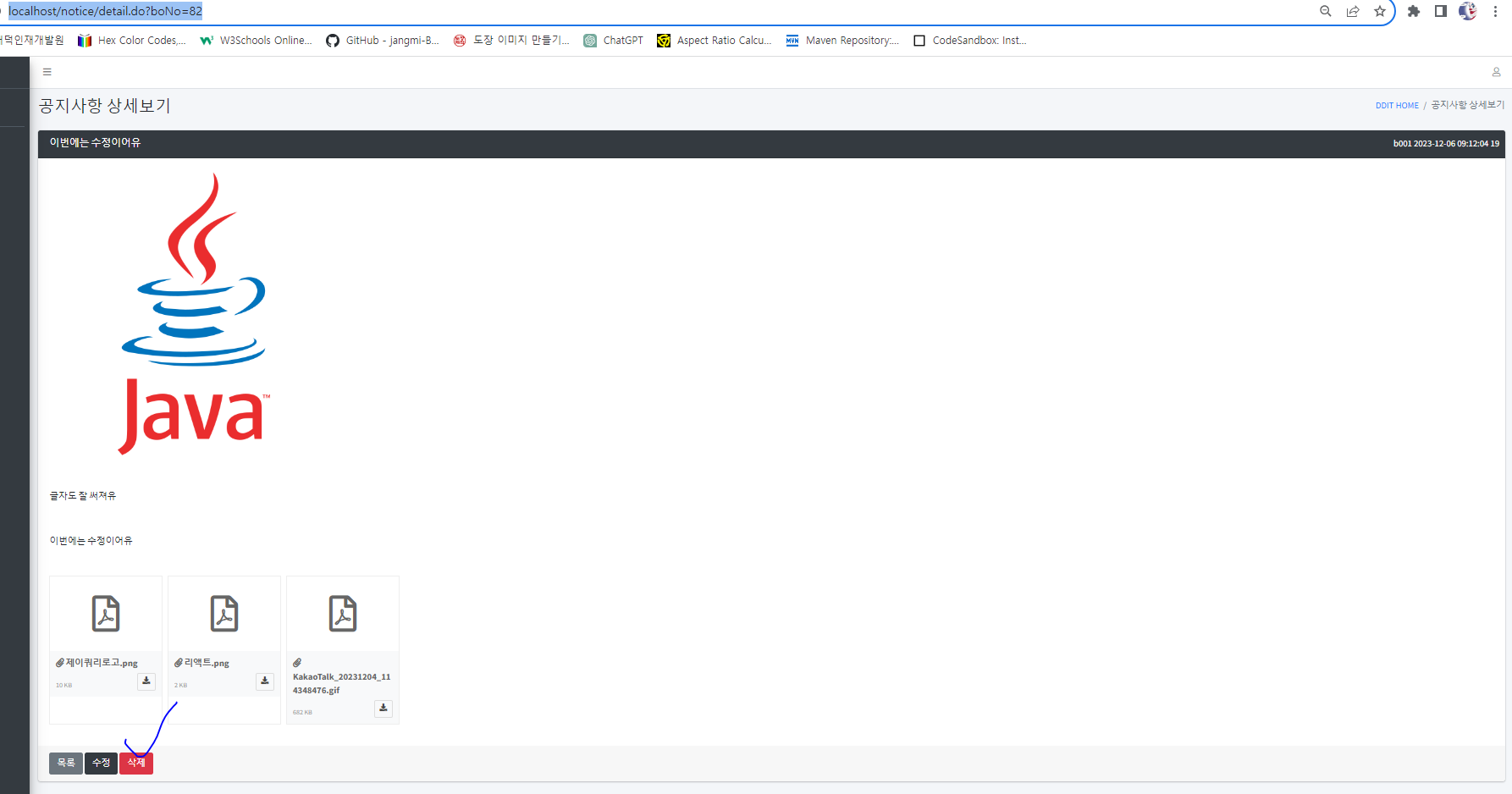Click 공지사항 상세보기 breadcrumb text
The width and height of the screenshot is (1512, 794).
click(x=1468, y=105)
